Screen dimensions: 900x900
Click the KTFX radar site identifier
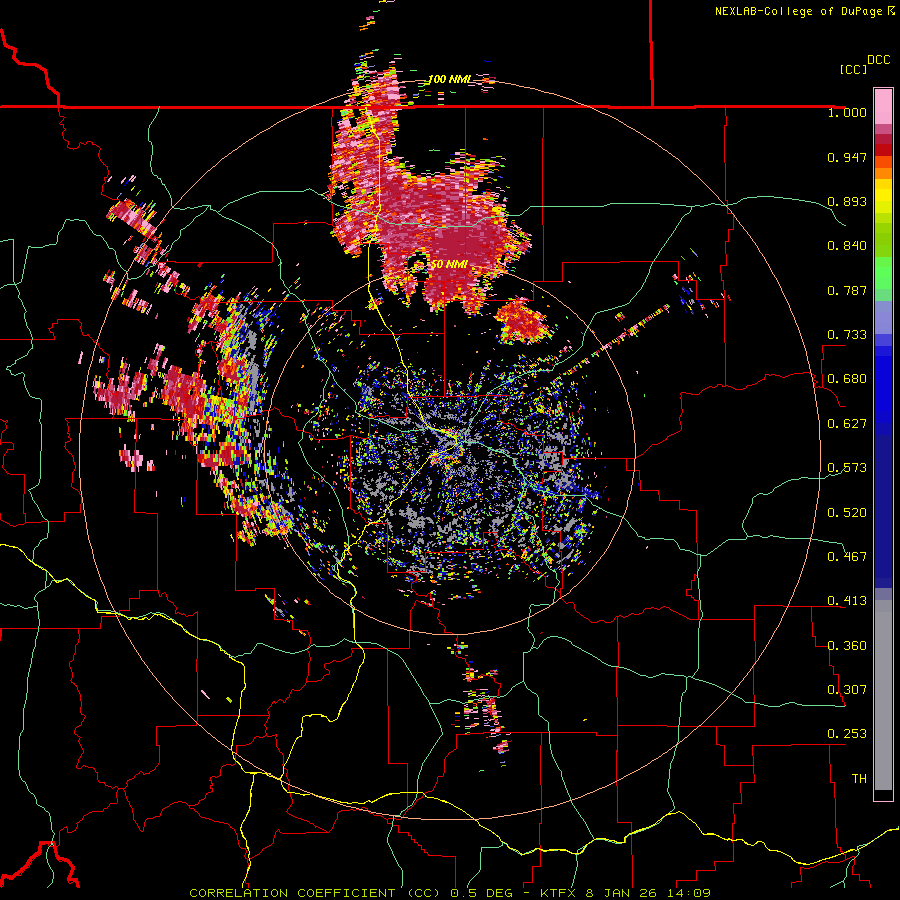[x=560, y=893]
